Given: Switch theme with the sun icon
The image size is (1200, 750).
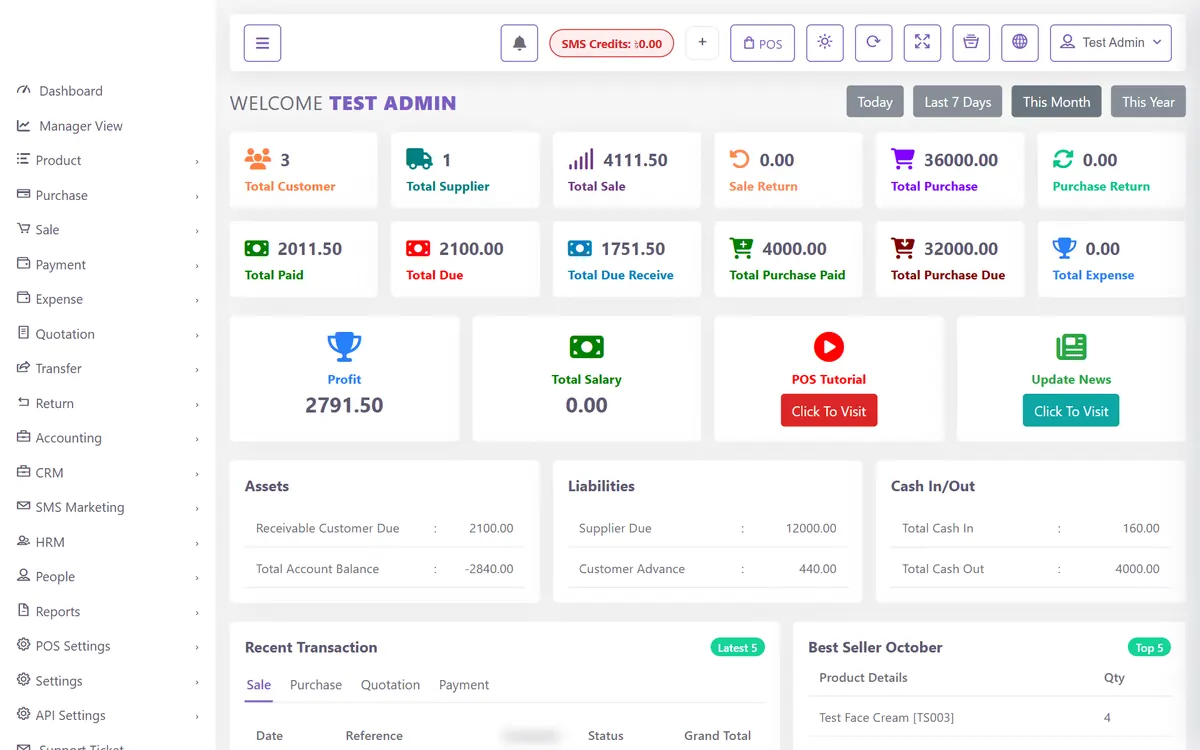Looking at the screenshot, I should 824,43.
